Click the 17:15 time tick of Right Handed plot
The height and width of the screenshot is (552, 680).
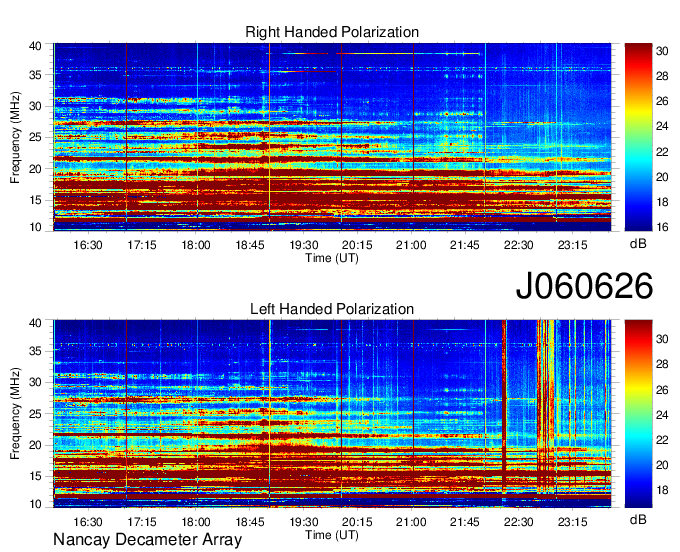(142, 245)
